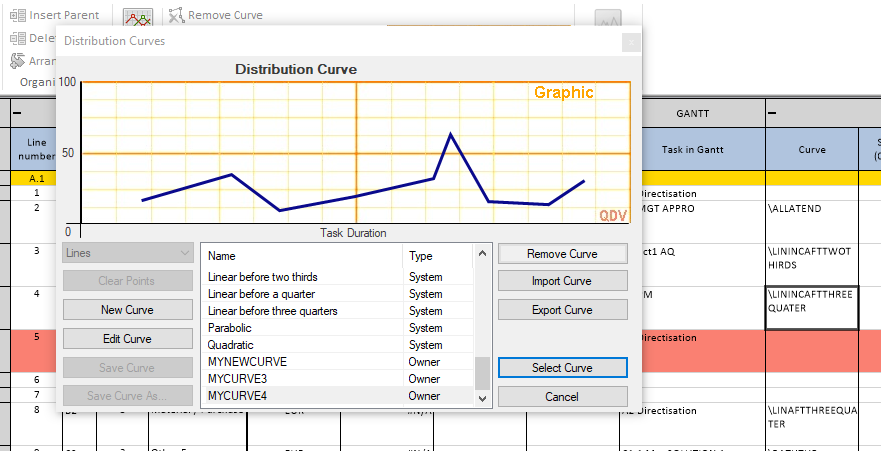
Task: Click the scroll down arrow of curve list
Action: pyautogui.click(x=483, y=397)
